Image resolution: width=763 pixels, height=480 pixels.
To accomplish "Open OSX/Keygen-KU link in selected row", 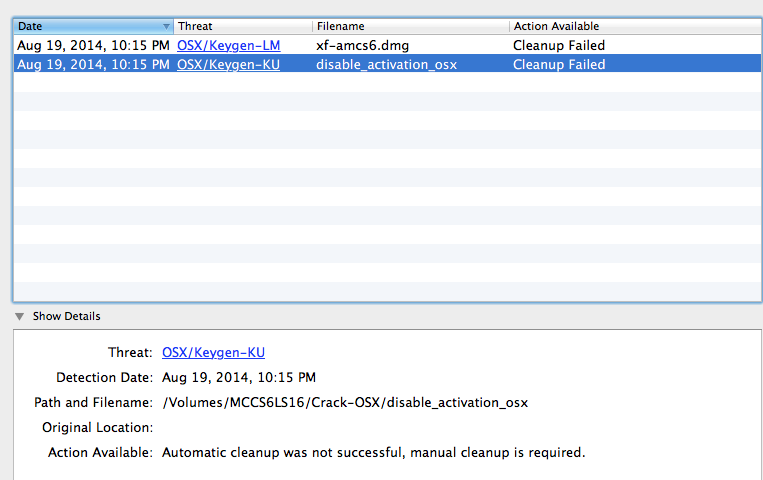I will tap(228, 64).
